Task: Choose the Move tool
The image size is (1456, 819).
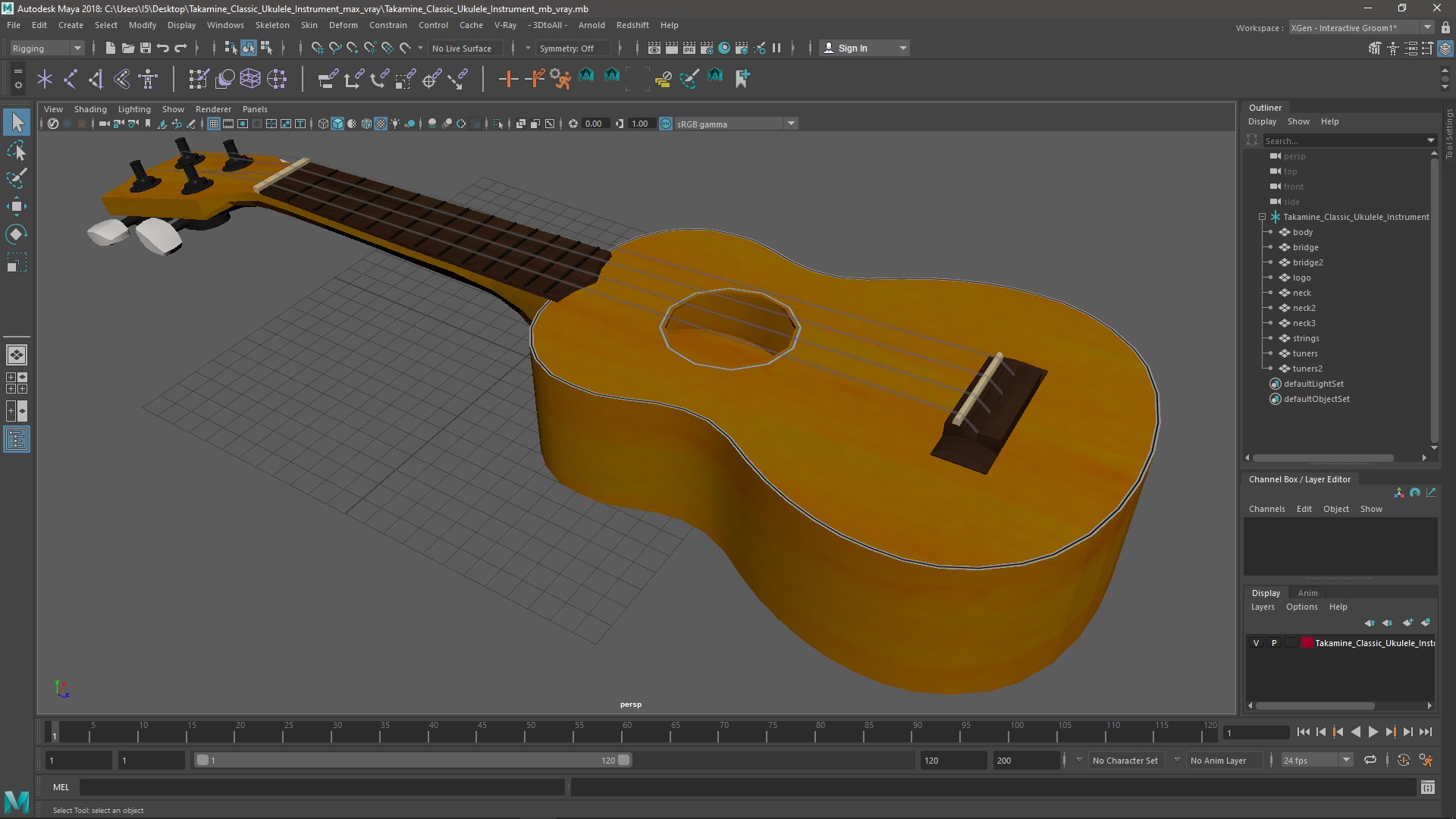Action: tap(17, 206)
